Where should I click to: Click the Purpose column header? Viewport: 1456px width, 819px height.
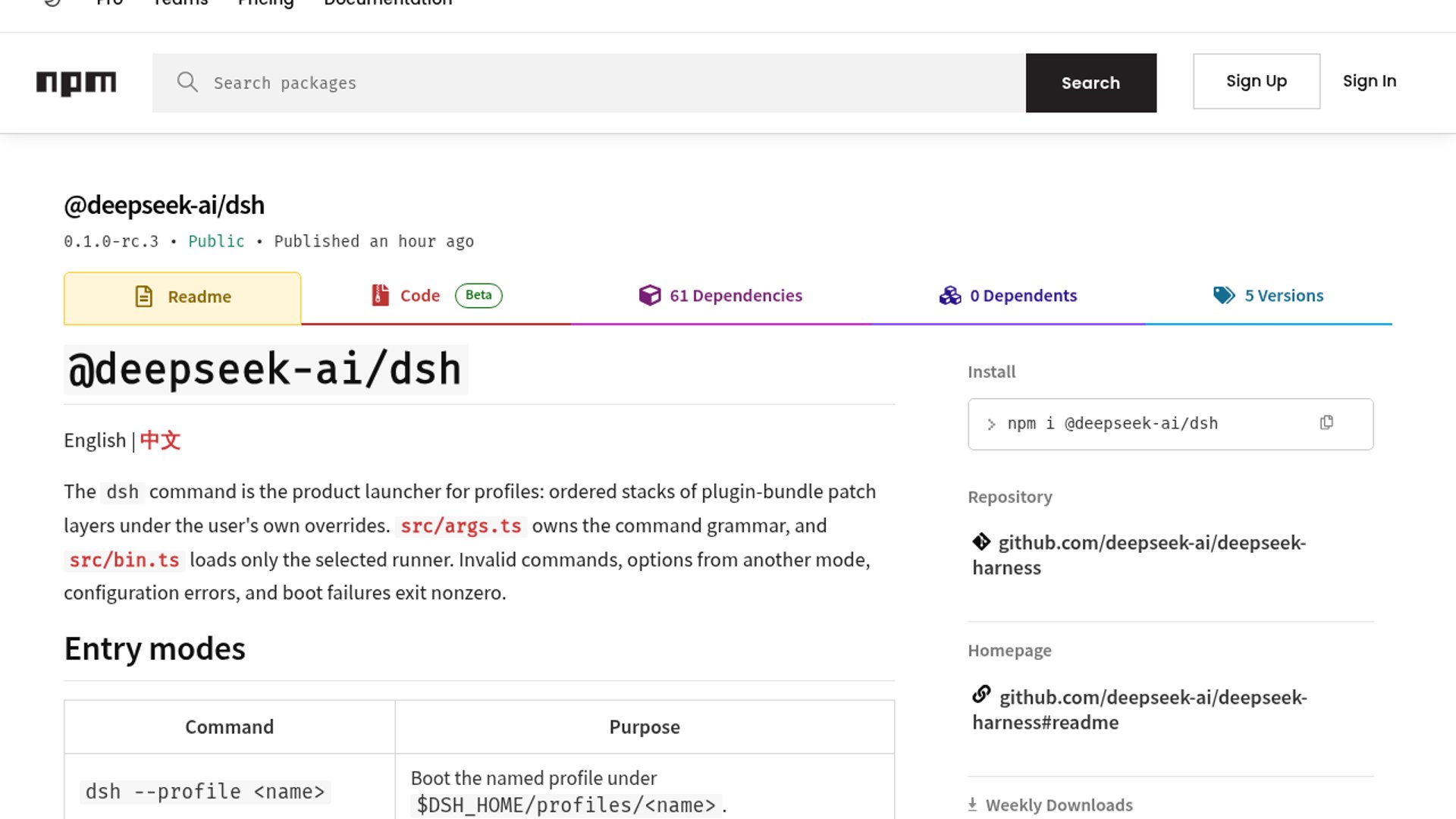coord(645,726)
